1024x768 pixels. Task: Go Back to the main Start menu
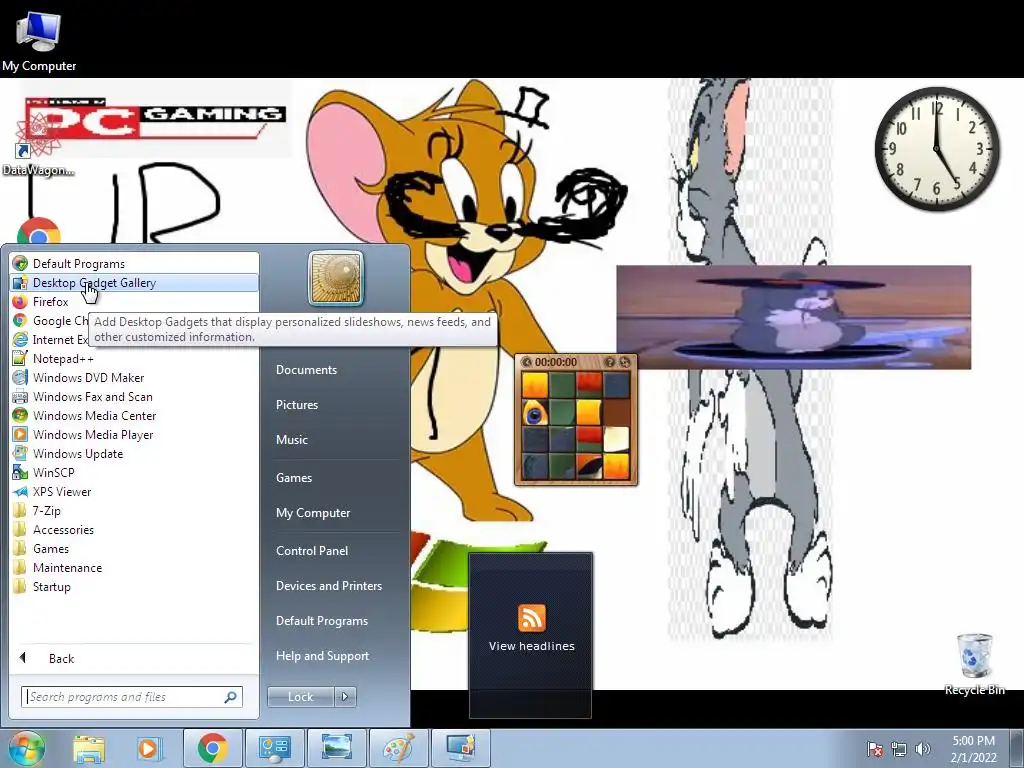(134, 658)
